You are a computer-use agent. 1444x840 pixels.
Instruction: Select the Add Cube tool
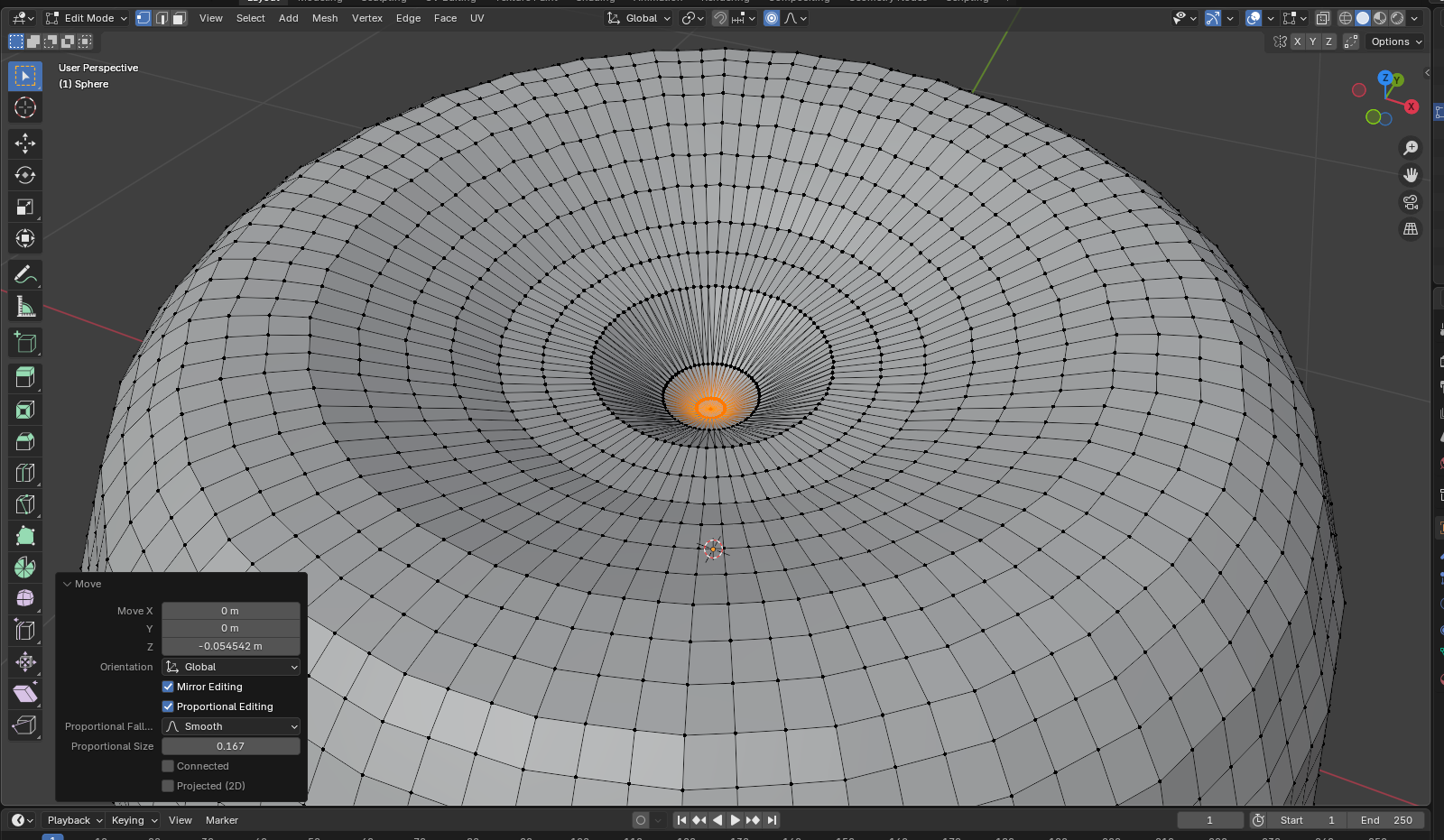25,342
